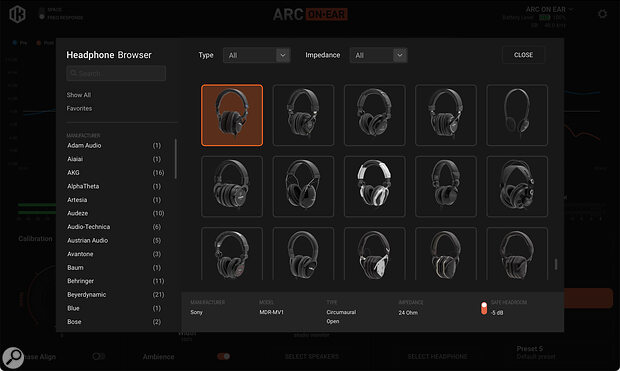Click the Search input field
Screen dimensions: 620x371
pos(116,74)
